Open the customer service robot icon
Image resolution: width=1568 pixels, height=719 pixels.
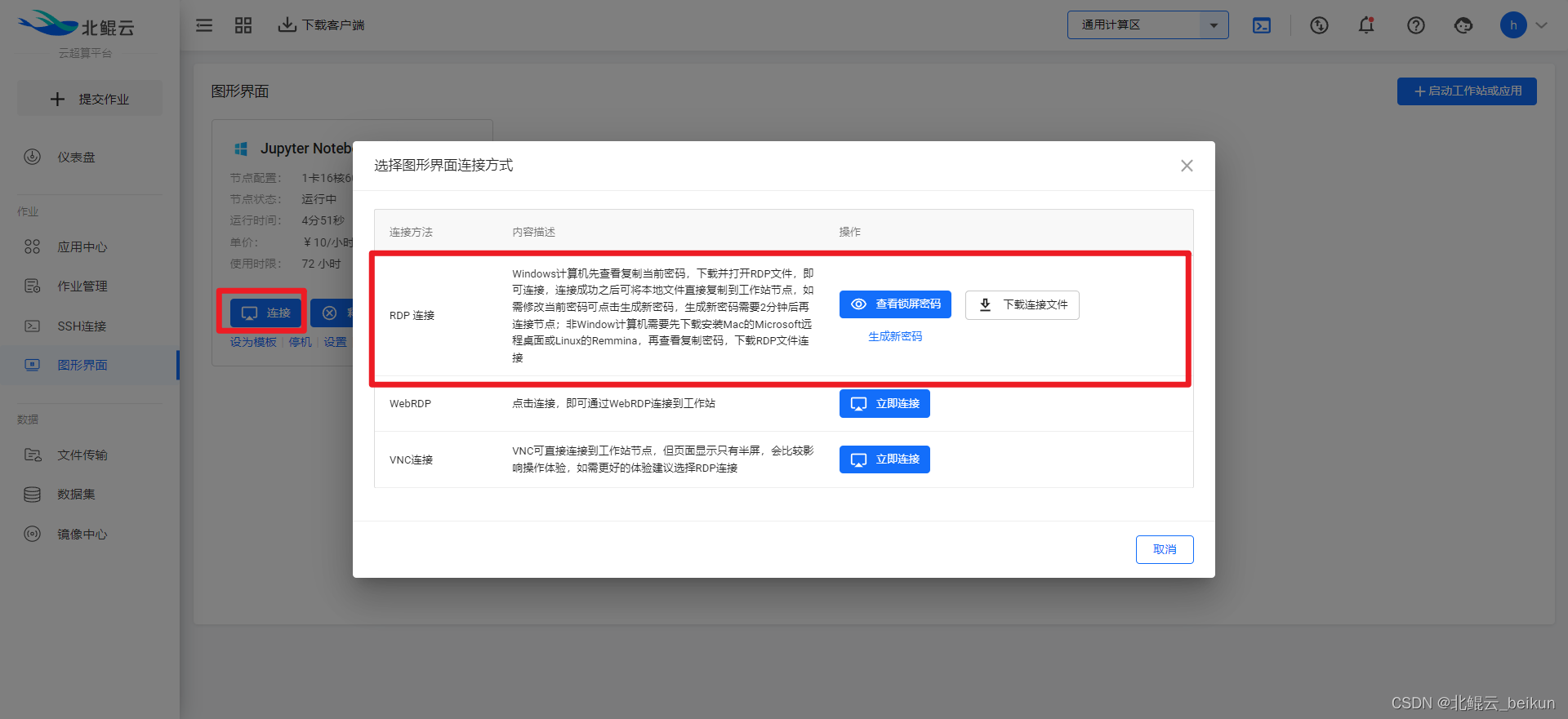[1463, 25]
